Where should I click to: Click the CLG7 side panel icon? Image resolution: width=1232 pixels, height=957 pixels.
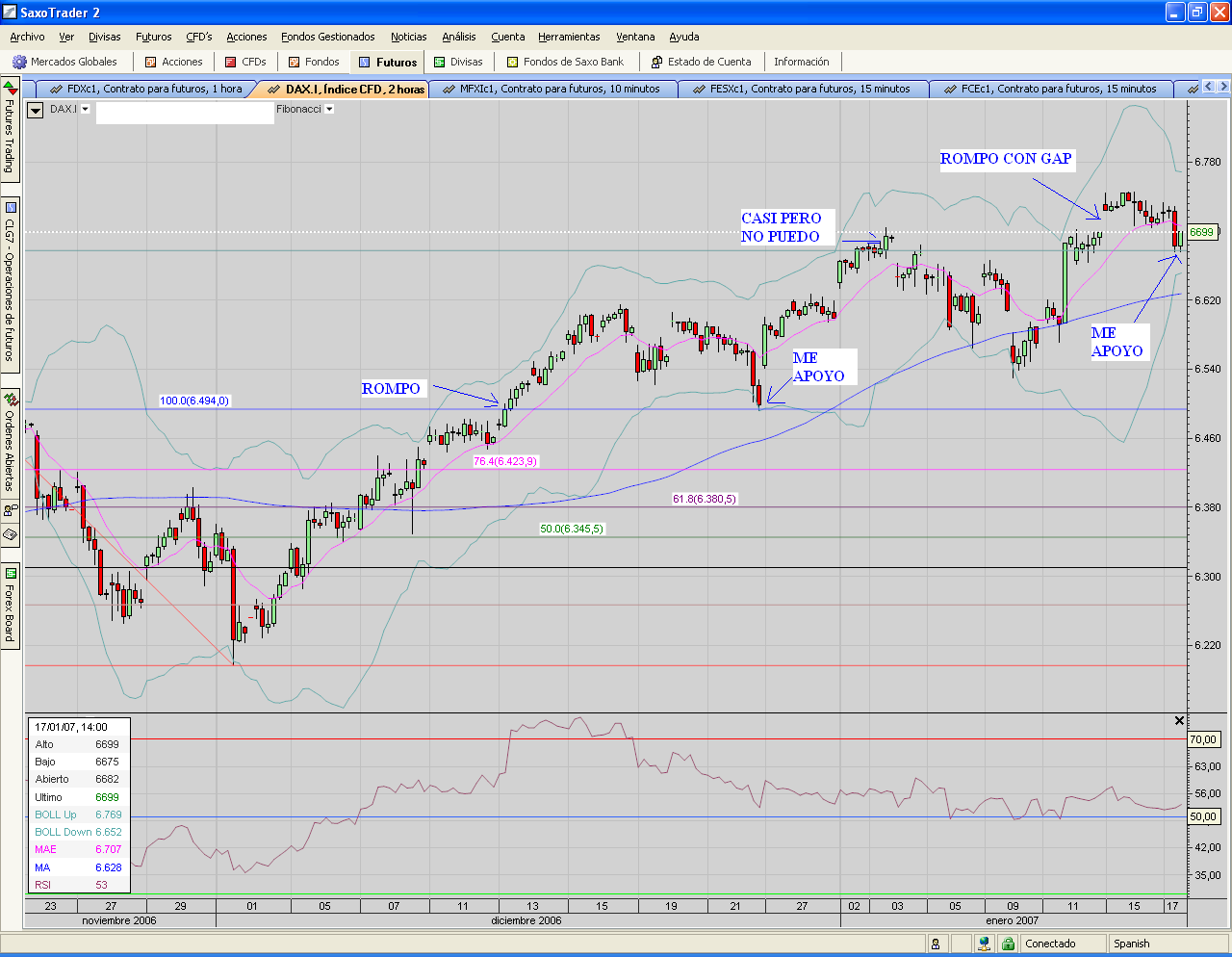10,207
